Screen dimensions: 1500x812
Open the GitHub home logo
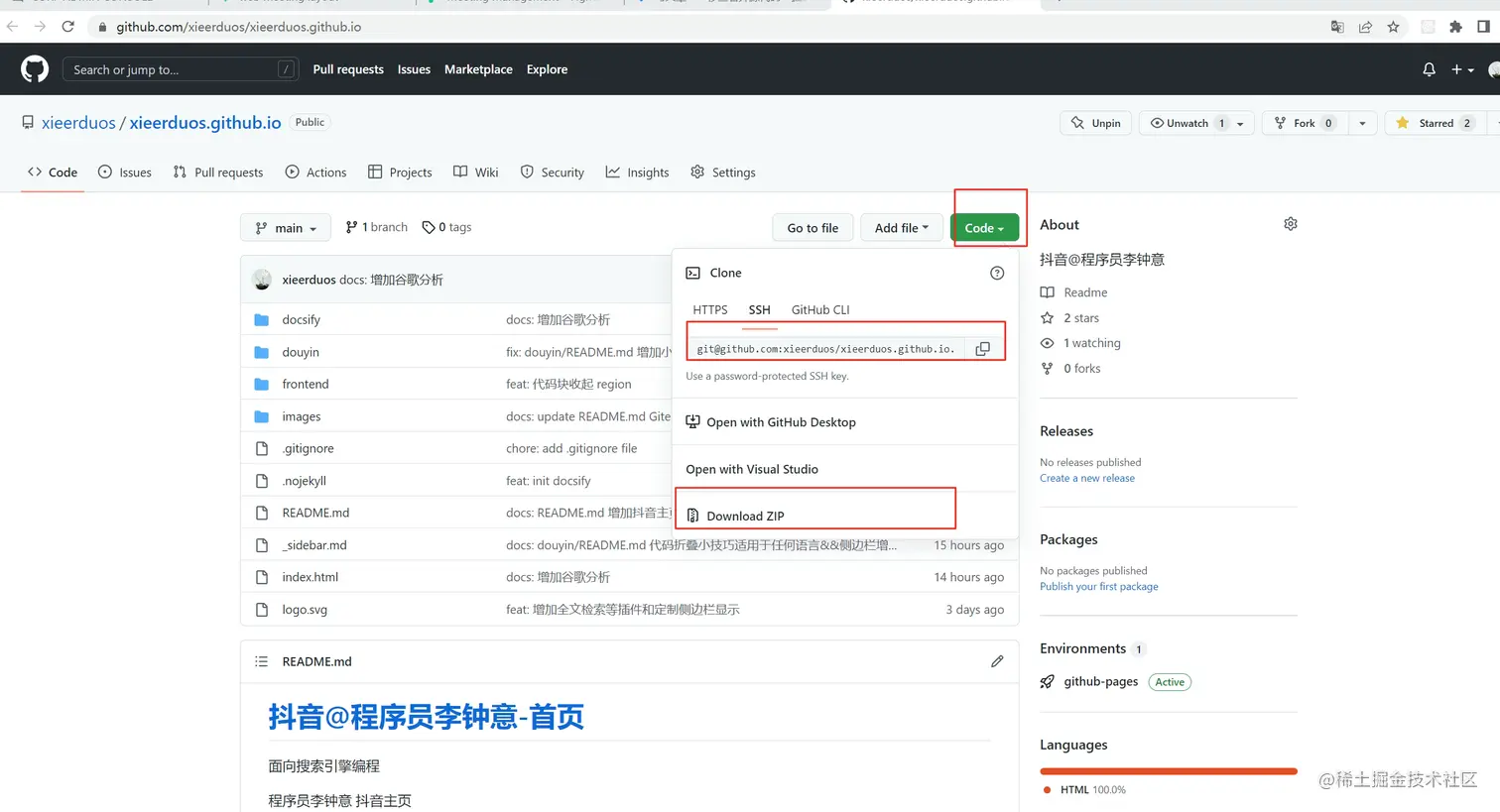coord(35,69)
